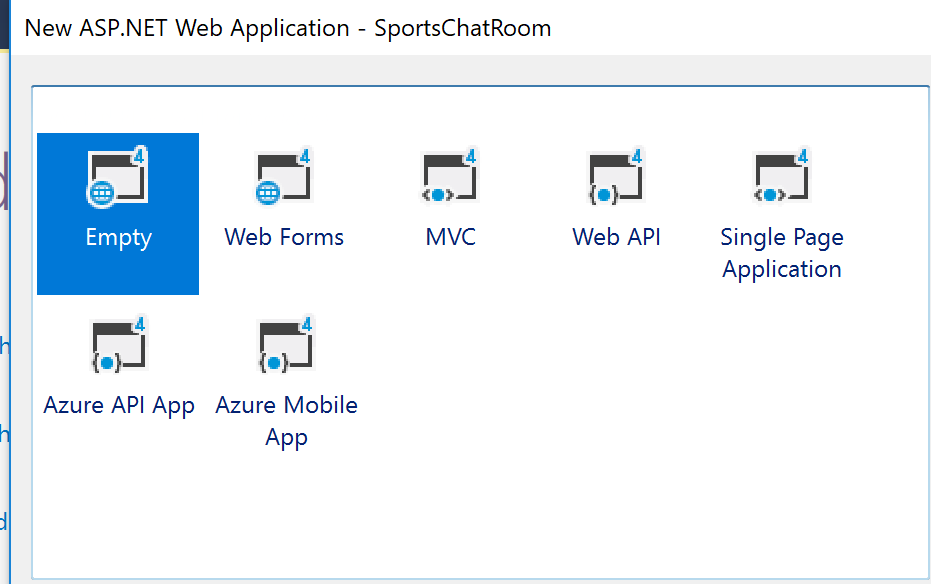Pick the MVC template icon

pos(450,178)
